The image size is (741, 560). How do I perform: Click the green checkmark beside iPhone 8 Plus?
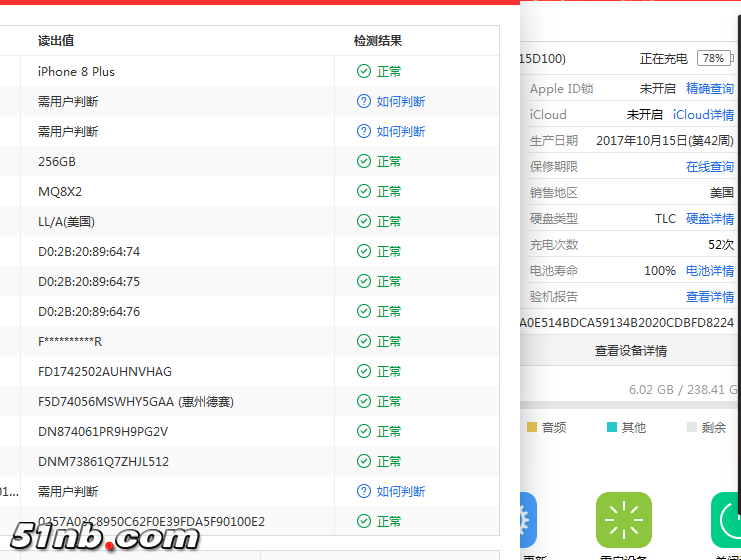coord(364,71)
